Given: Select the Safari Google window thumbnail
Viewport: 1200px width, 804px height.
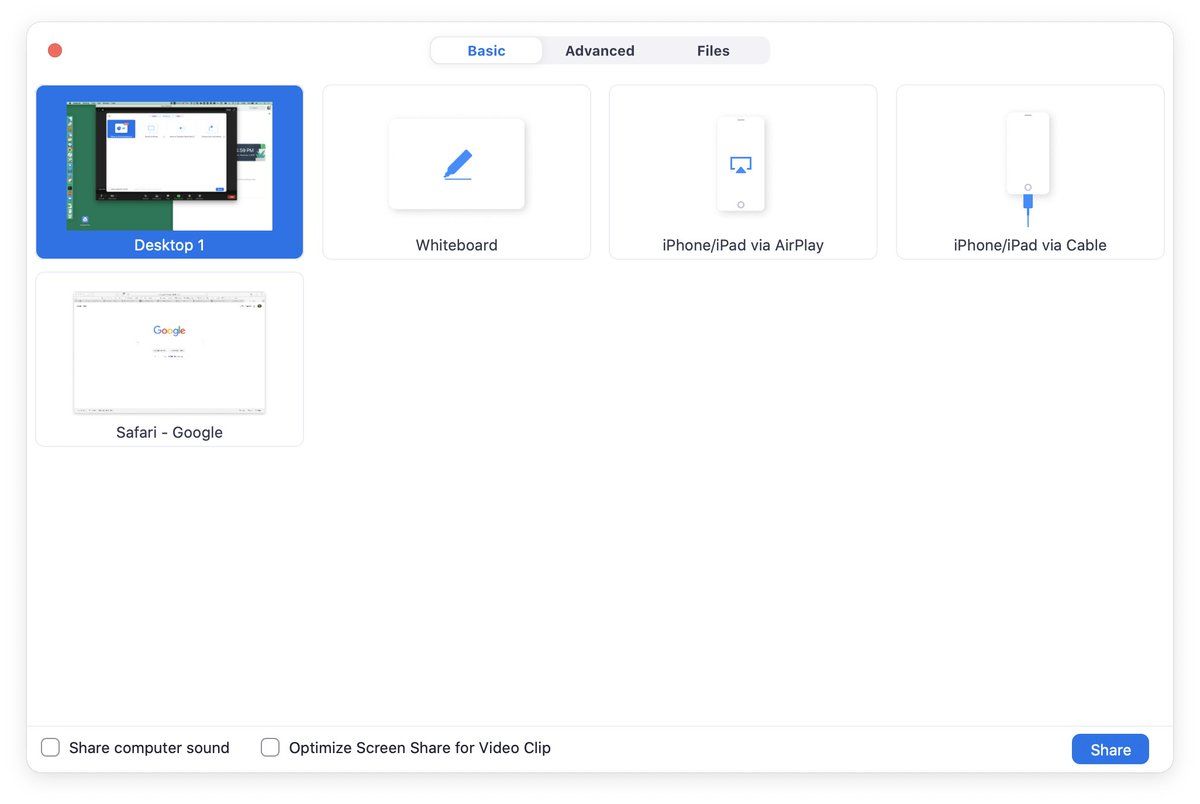Looking at the screenshot, I should coord(169,352).
